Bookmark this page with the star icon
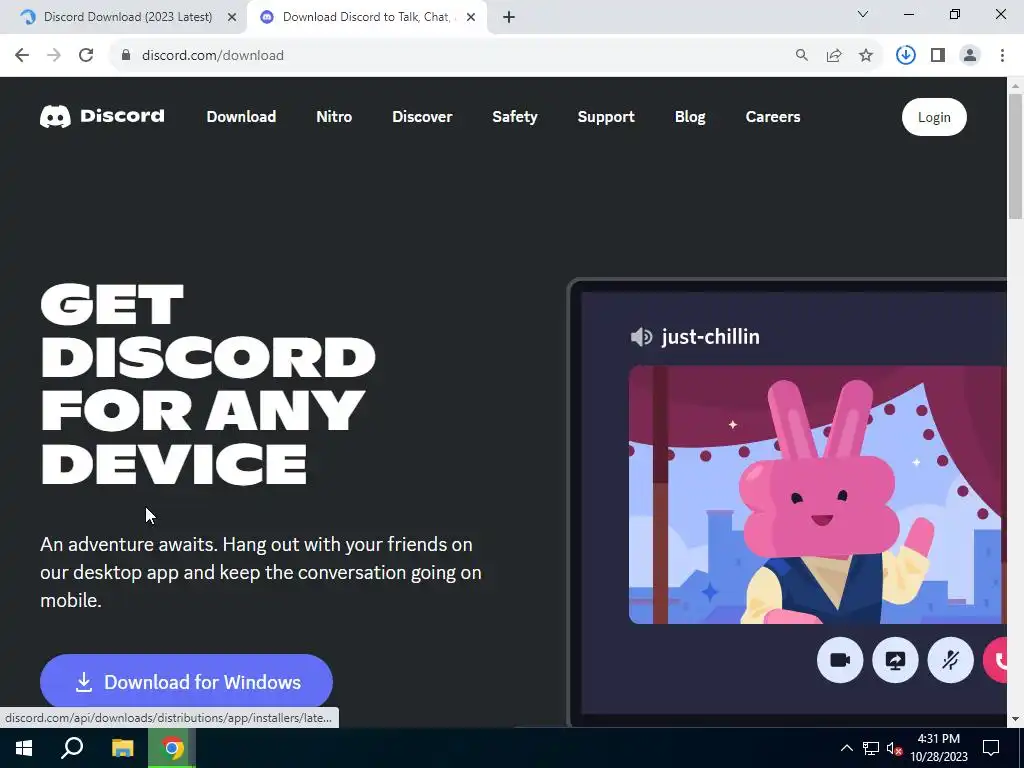Screen dimensions: 1024x768 (x=866, y=55)
